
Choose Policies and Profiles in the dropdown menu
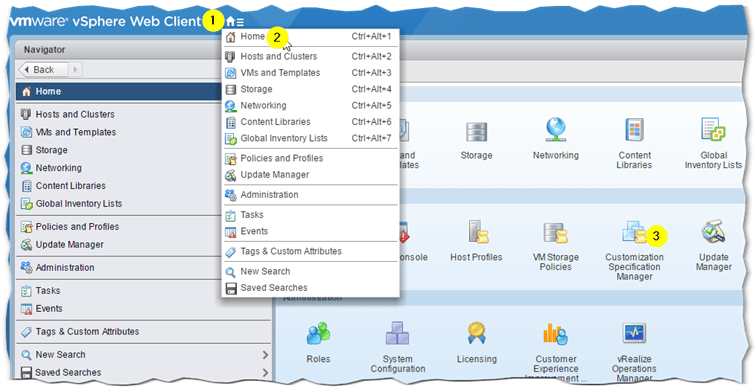310,158
